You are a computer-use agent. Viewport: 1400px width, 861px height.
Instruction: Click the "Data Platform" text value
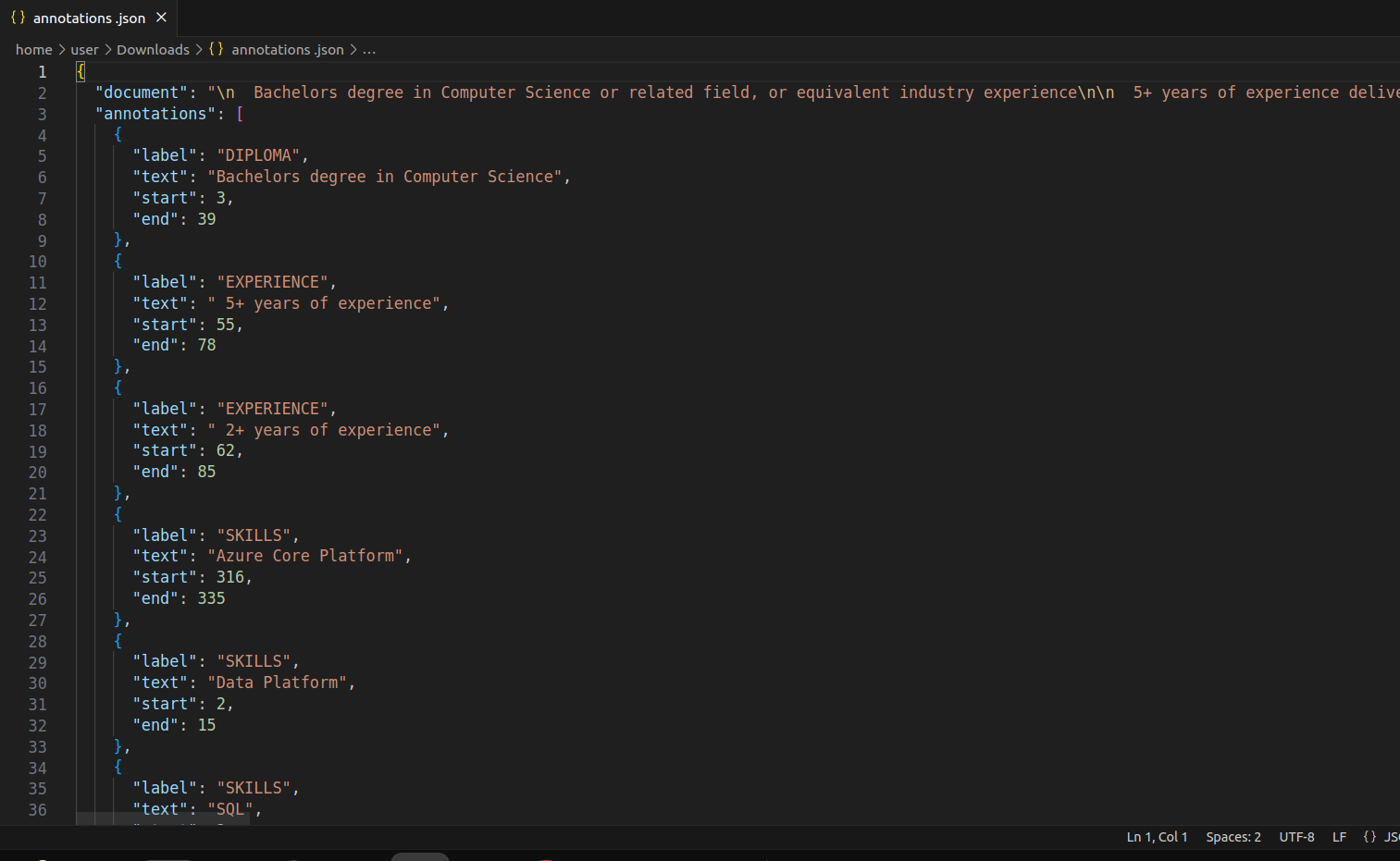278,683
